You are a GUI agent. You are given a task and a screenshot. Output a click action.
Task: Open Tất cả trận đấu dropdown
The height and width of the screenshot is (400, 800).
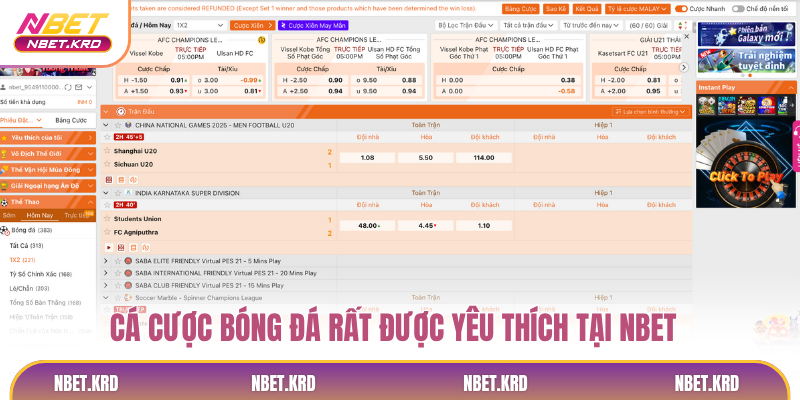(528, 25)
